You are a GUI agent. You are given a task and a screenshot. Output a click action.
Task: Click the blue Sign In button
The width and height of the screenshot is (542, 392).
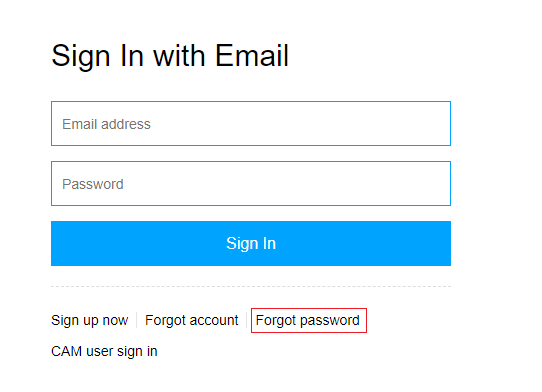click(251, 243)
